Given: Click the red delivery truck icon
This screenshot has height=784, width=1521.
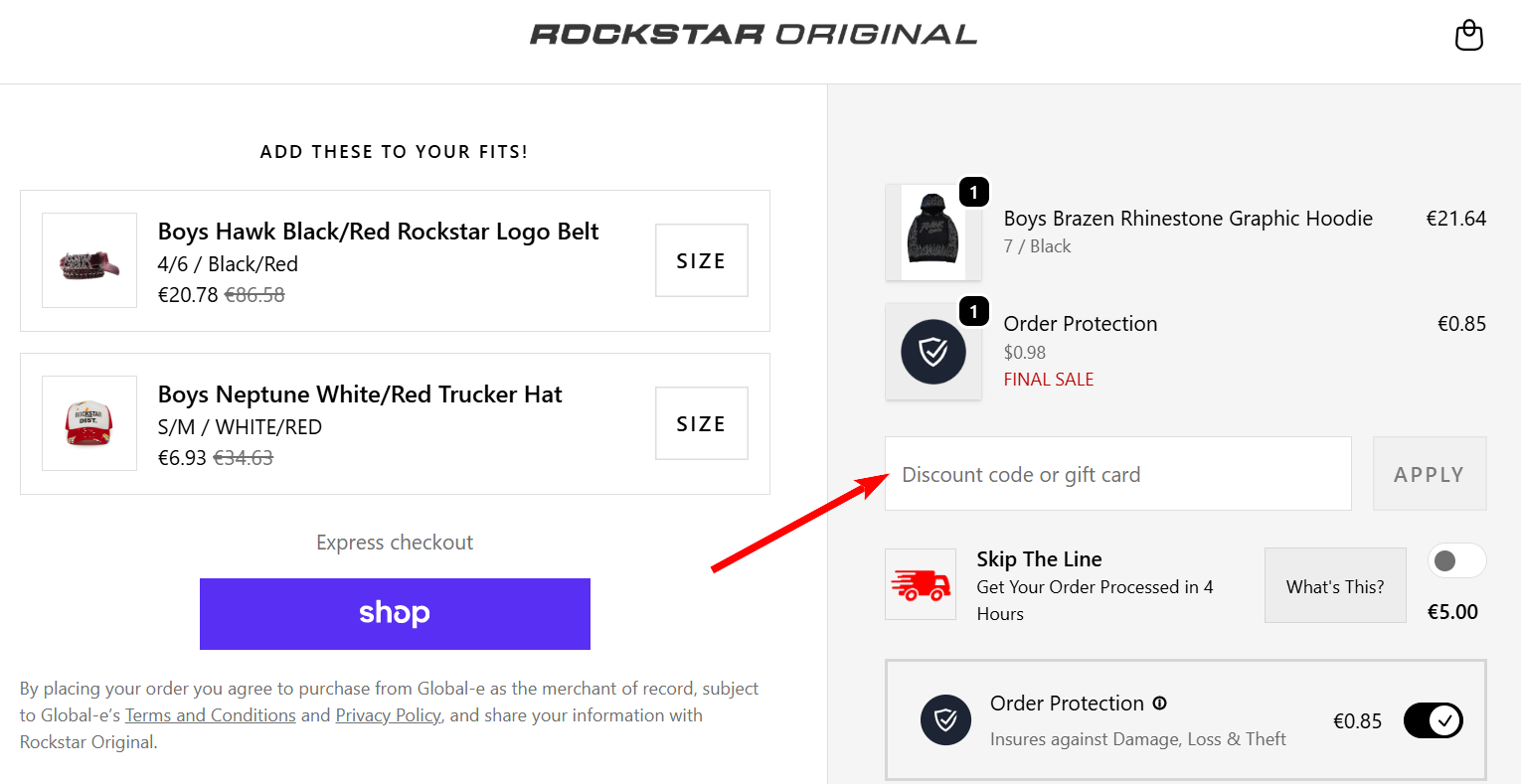Looking at the screenshot, I should [920, 584].
